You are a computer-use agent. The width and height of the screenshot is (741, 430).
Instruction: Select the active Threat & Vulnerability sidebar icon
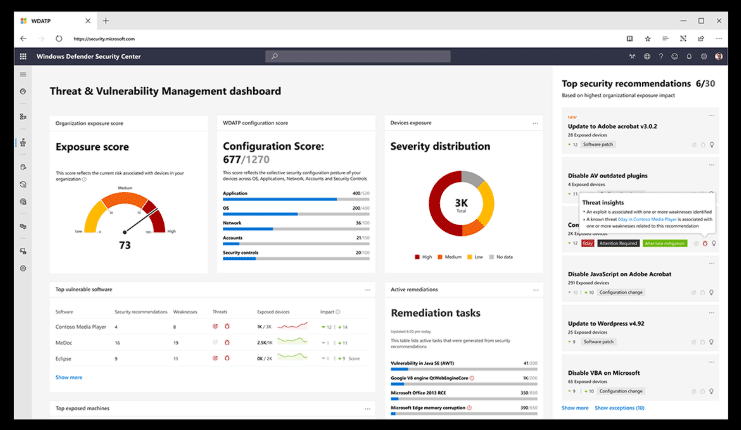pyautogui.click(x=23, y=142)
